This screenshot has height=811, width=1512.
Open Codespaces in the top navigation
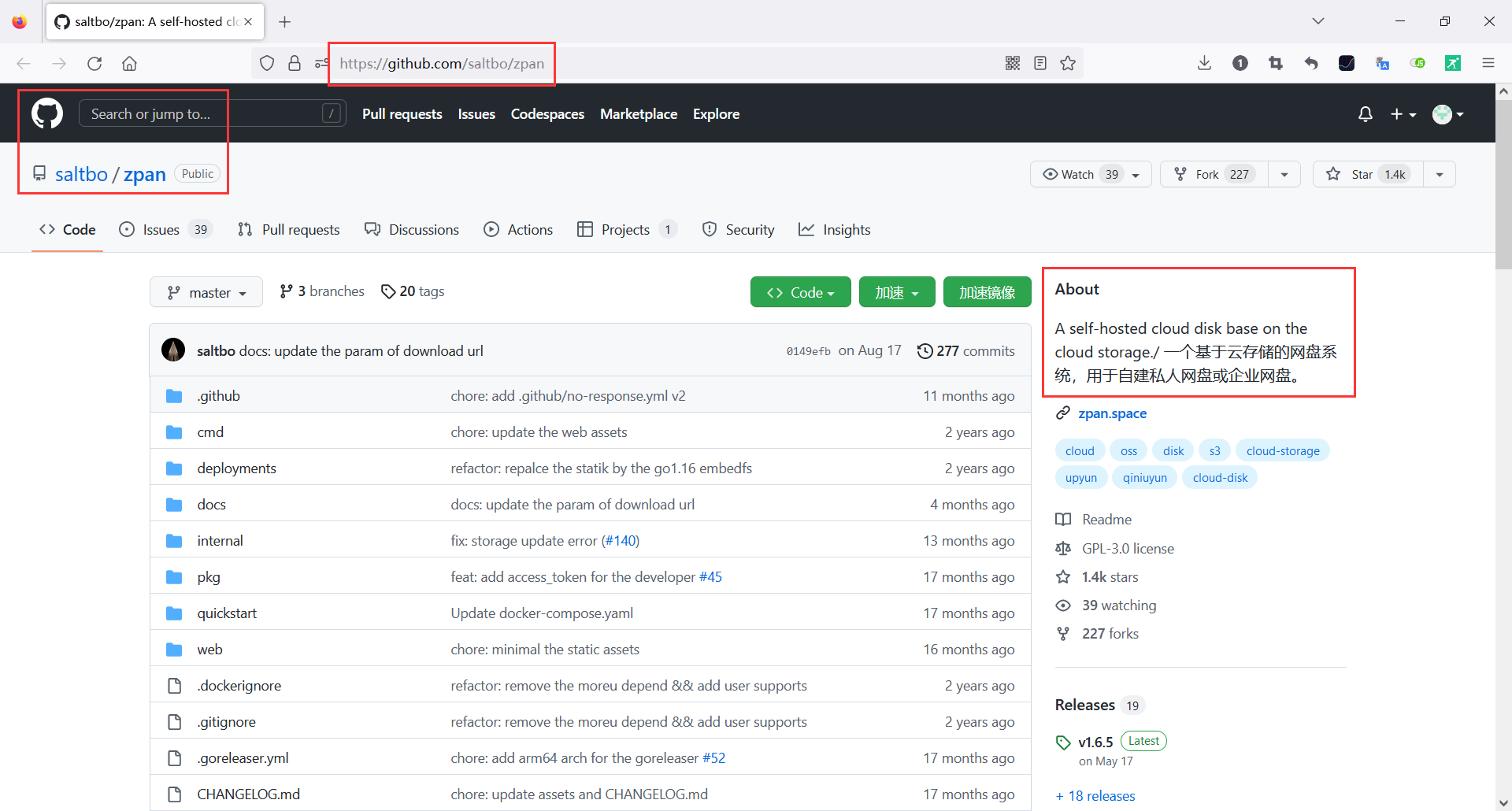click(x=547, y=114)
